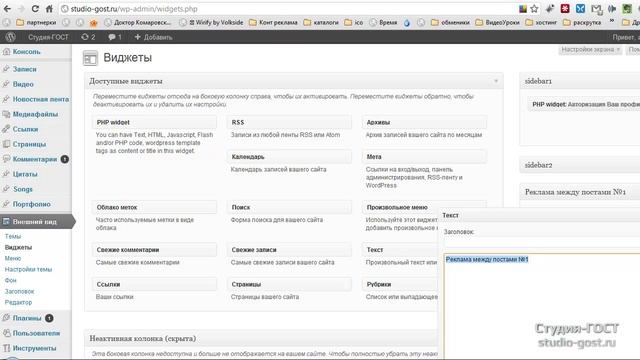The image size is (640, 360).
Task: Select the RSS widget
Action: [x=289, y=122]
